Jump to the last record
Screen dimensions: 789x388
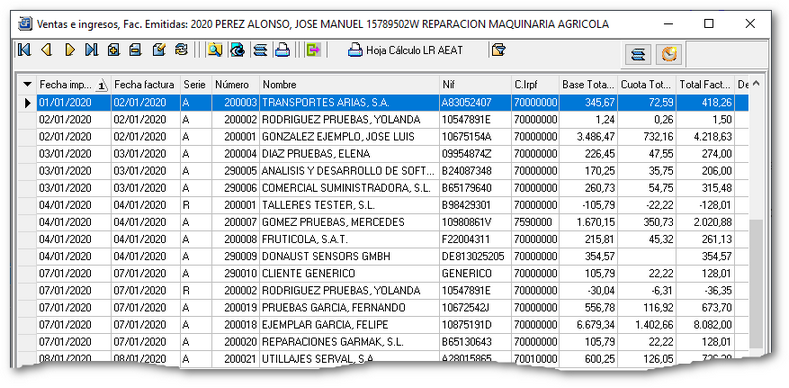(92, 50)
